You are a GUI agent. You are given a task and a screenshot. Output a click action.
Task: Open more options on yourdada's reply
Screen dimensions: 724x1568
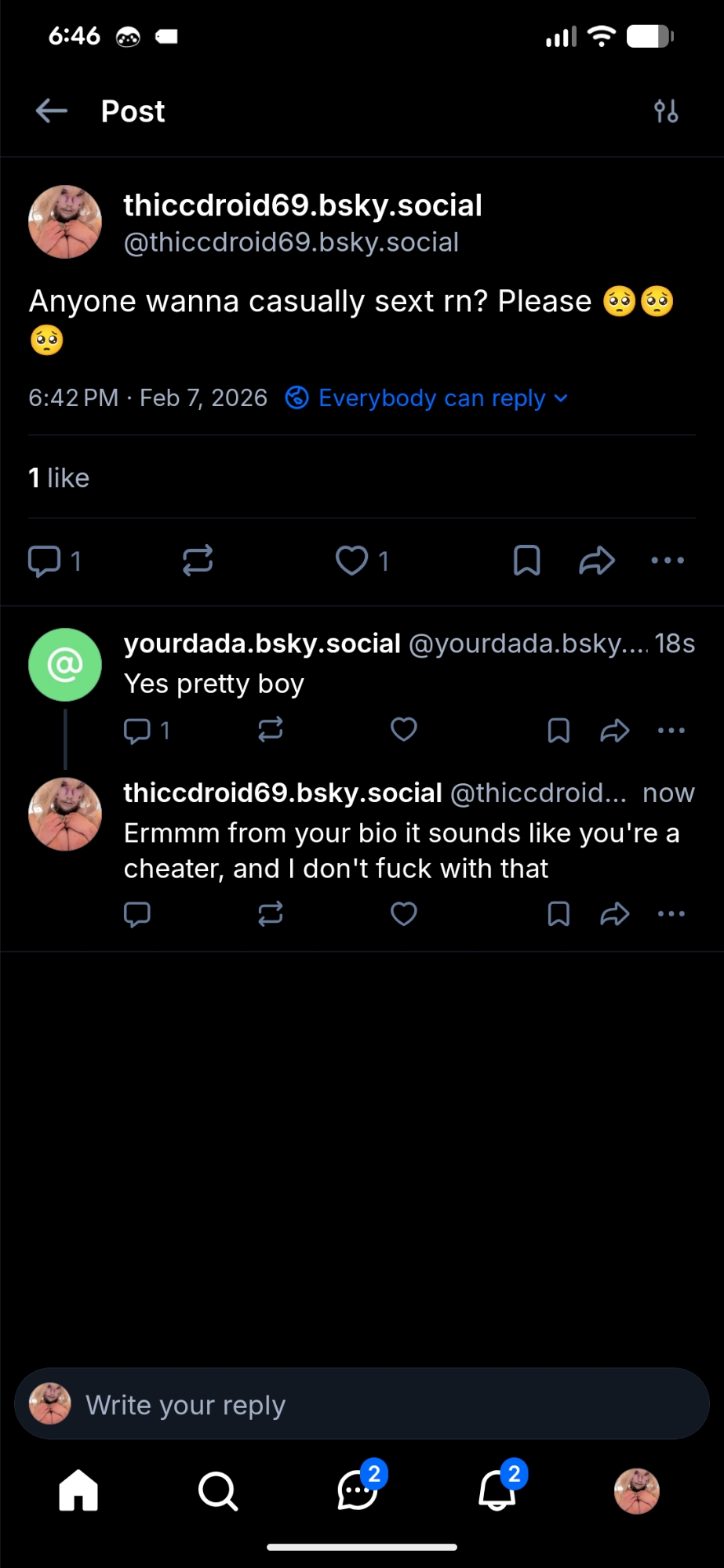tap(671, 730)
